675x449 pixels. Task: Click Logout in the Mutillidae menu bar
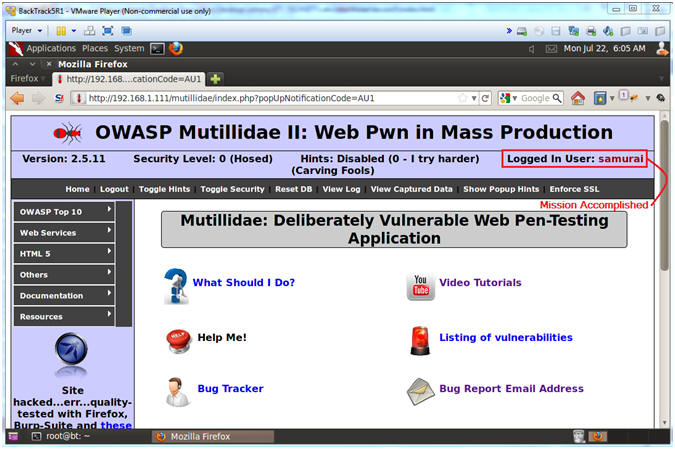[114, 189]
